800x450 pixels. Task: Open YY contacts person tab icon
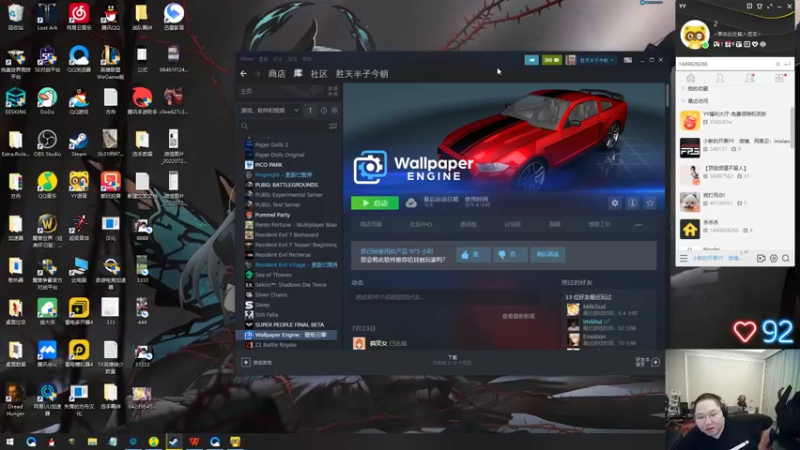pyautogui.click(x=720, y=78)
